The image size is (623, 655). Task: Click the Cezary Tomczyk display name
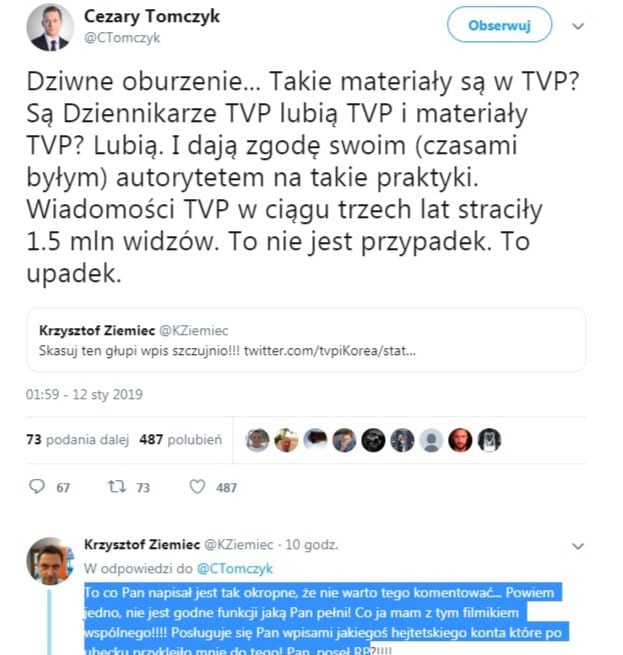tap(152, 17)
